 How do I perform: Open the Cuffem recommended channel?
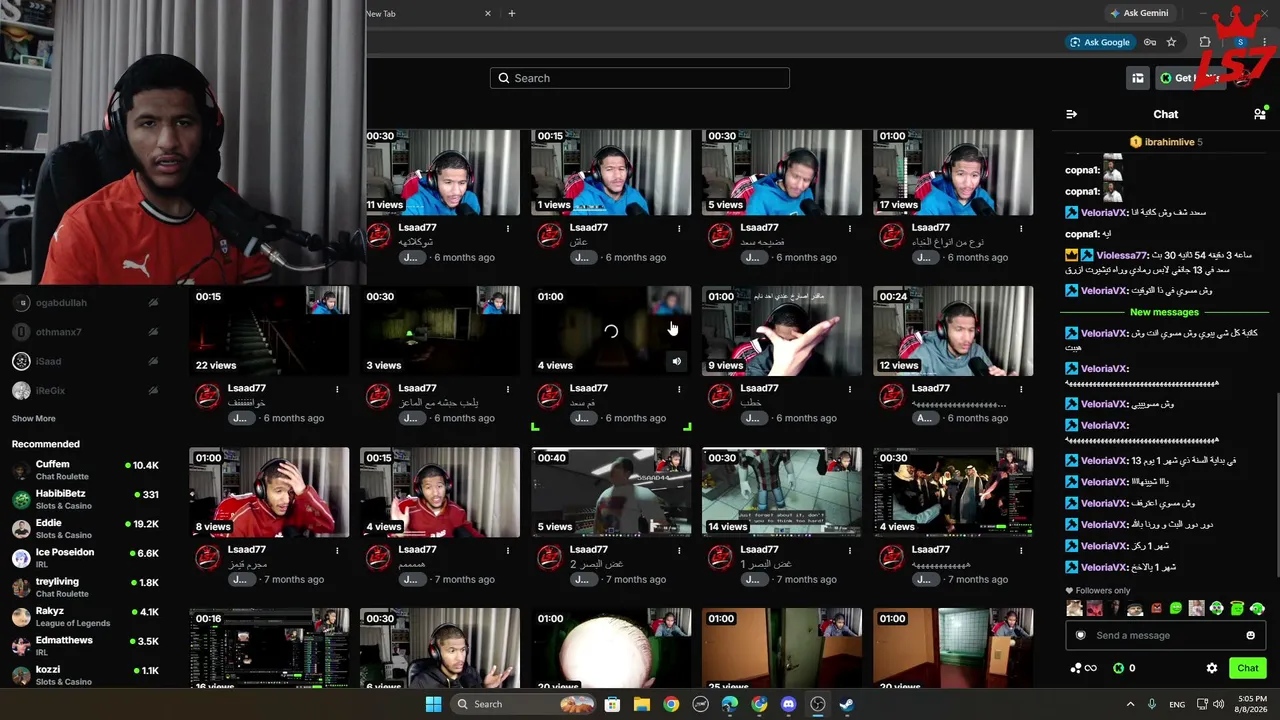[85, 470]
